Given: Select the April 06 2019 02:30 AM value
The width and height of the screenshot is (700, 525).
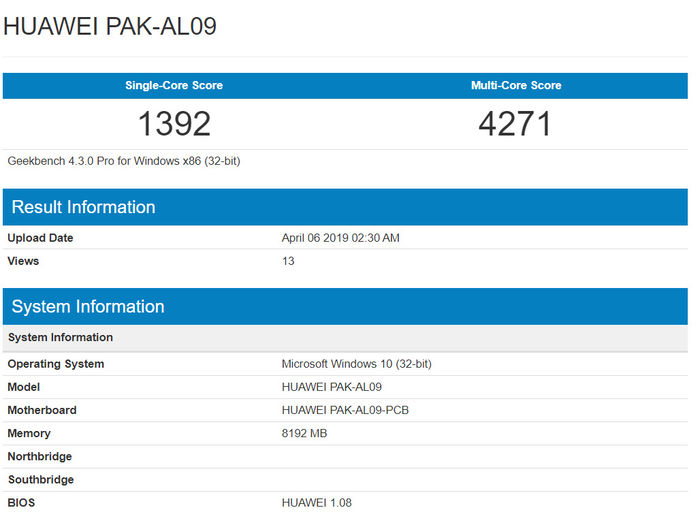Looking at the screenshot, I should pyautogui.click(x=341, y=238).
